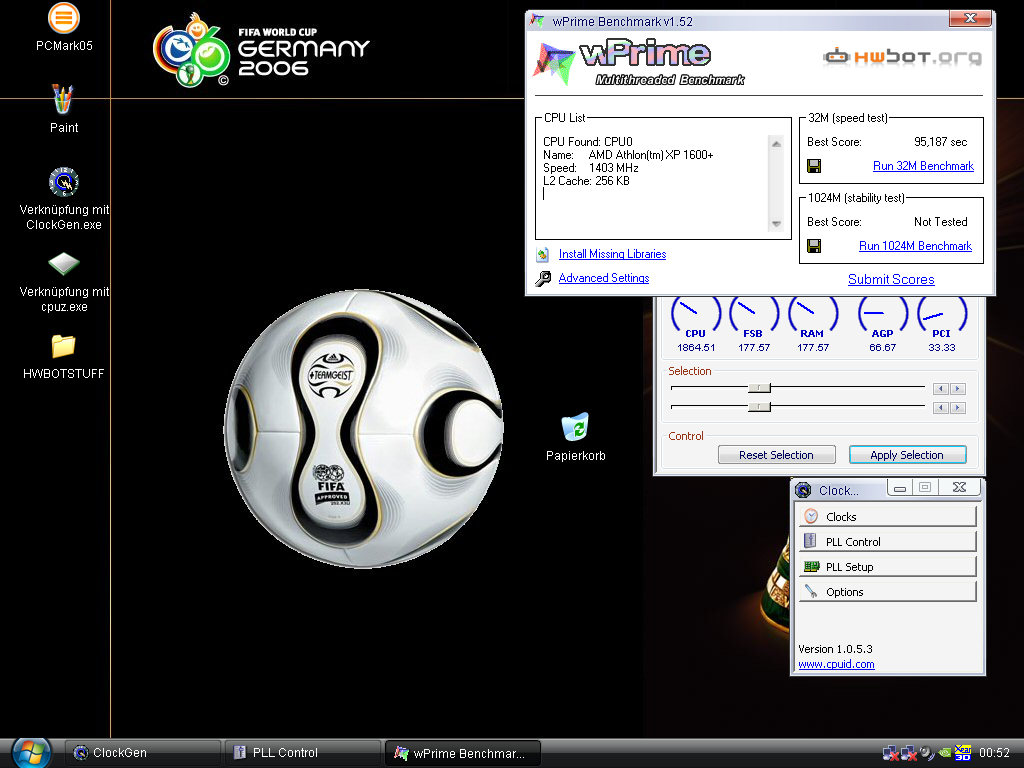Switch to wPrime Benchmark taskbar button

click(x=462, y=753)
